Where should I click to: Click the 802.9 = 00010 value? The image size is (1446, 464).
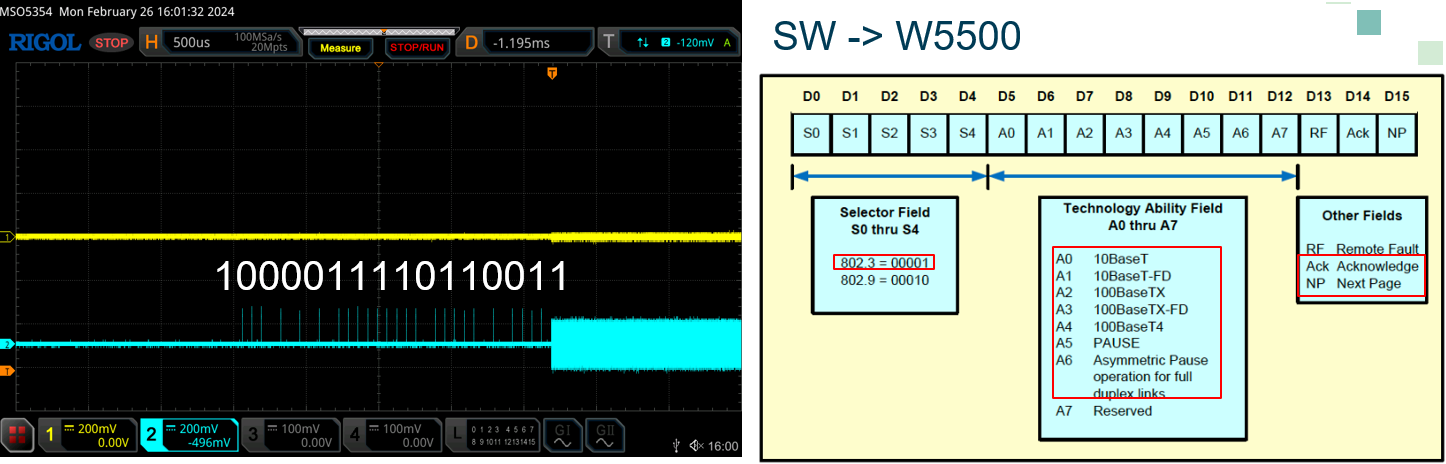click(884, 280)
